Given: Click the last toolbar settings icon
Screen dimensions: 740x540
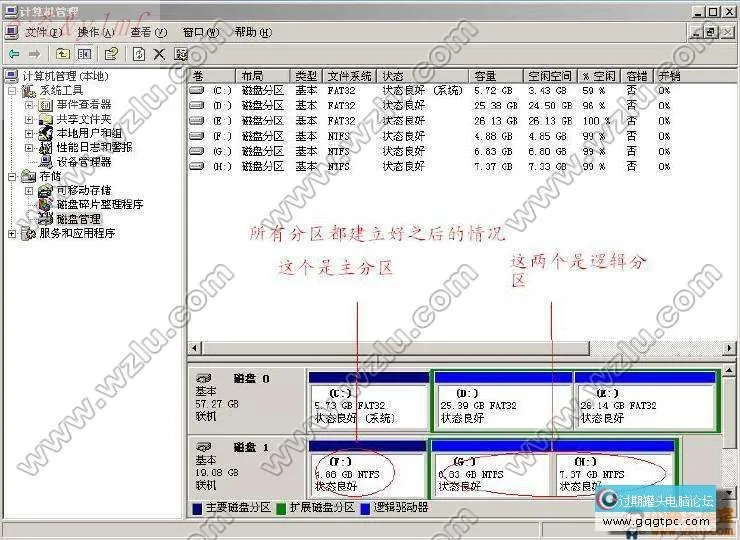Looking at the screenshot, I should [181, 54].
